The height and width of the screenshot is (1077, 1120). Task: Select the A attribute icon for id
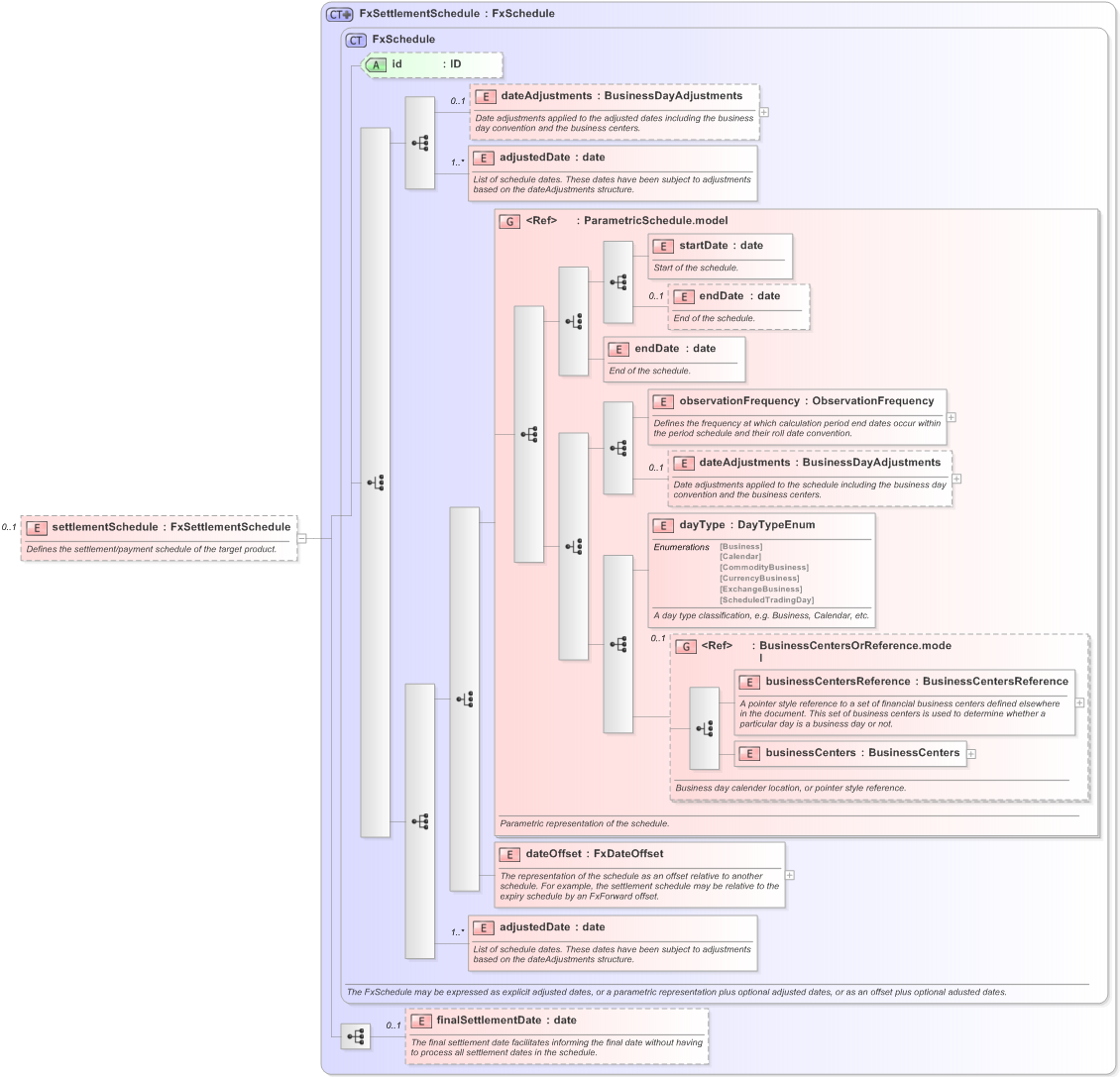pyautogui.click(x=375, y=65)
